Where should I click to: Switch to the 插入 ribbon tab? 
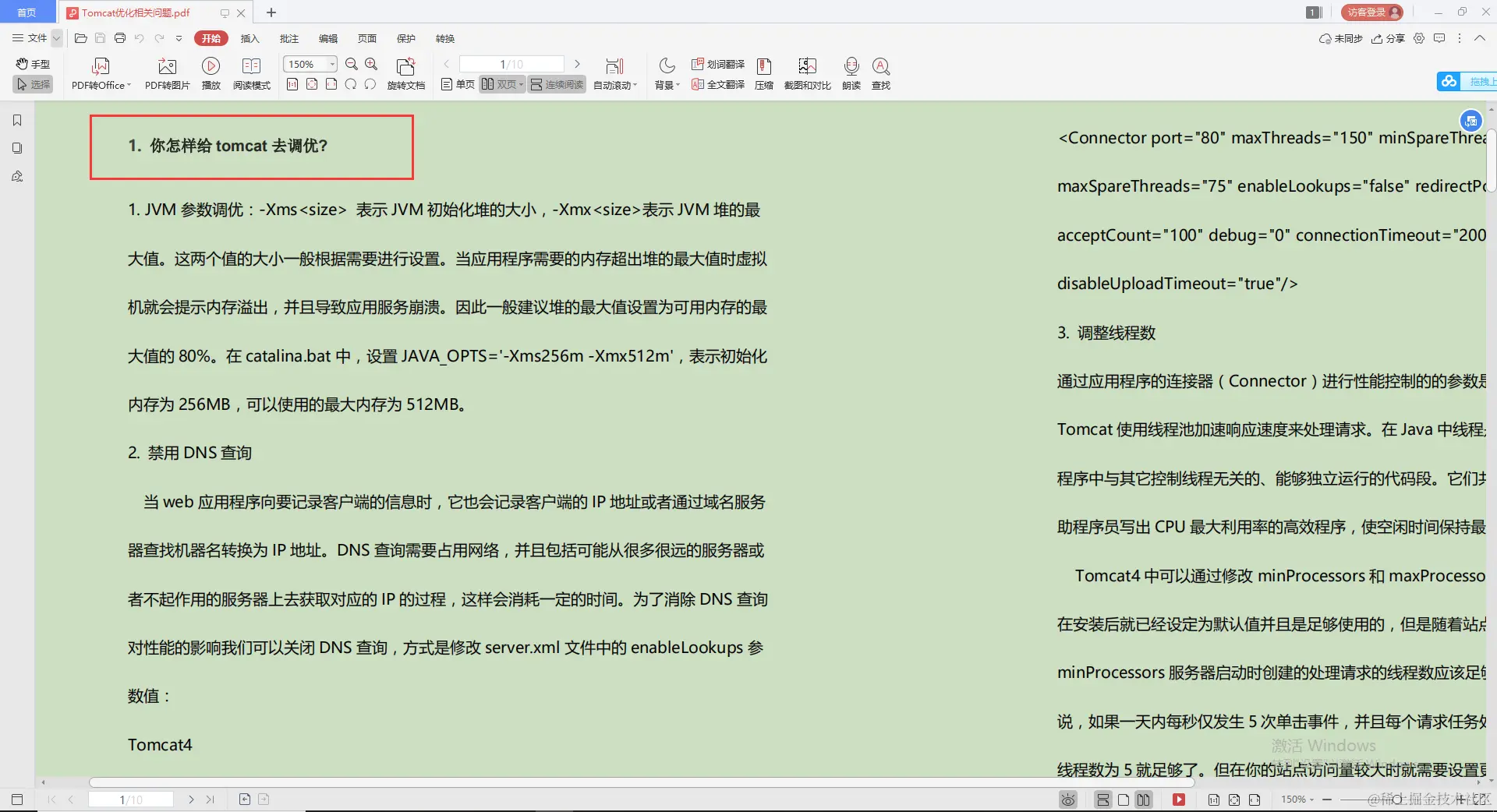pos(249,38)
